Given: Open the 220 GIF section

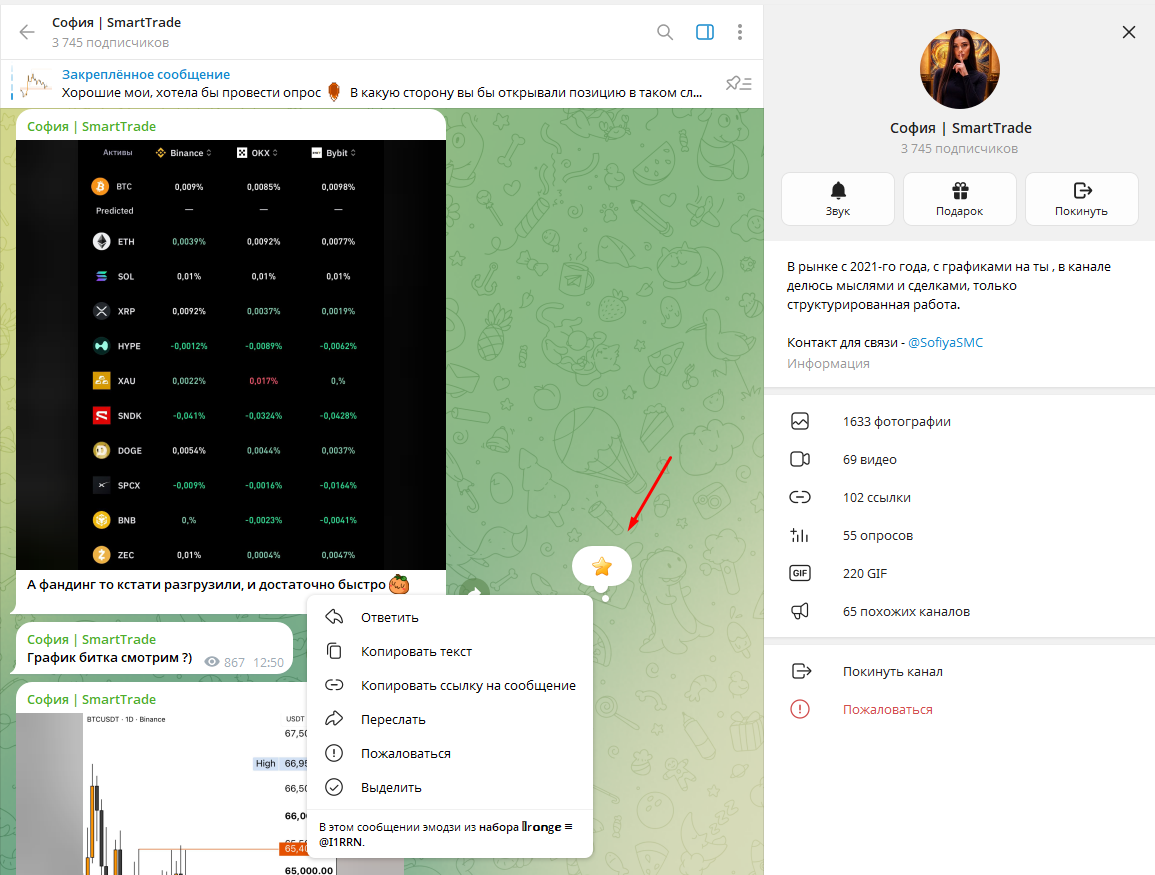Looking at the screenshot, I should [x=960, y=573].
